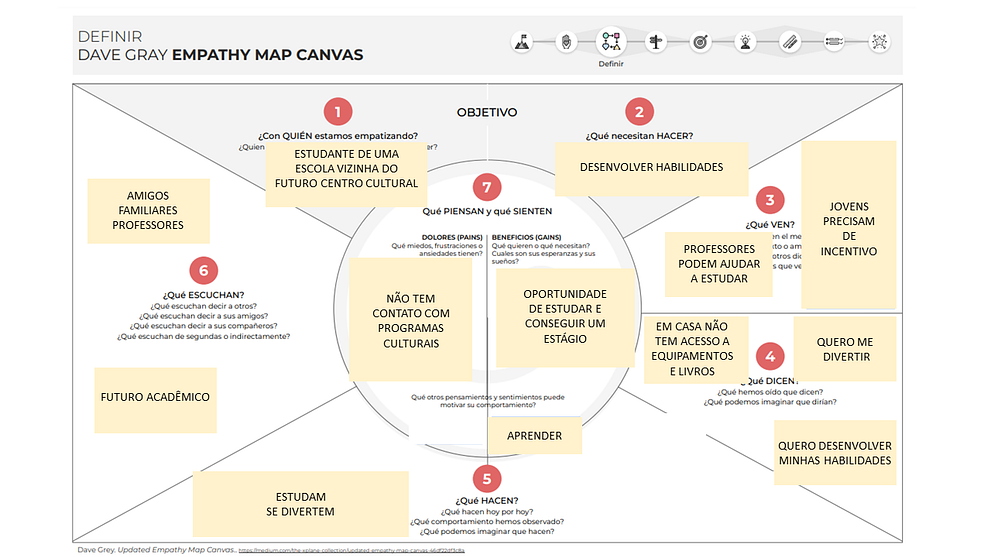
Task: Click red number 5 circle badge
Action: coord(487,479)
